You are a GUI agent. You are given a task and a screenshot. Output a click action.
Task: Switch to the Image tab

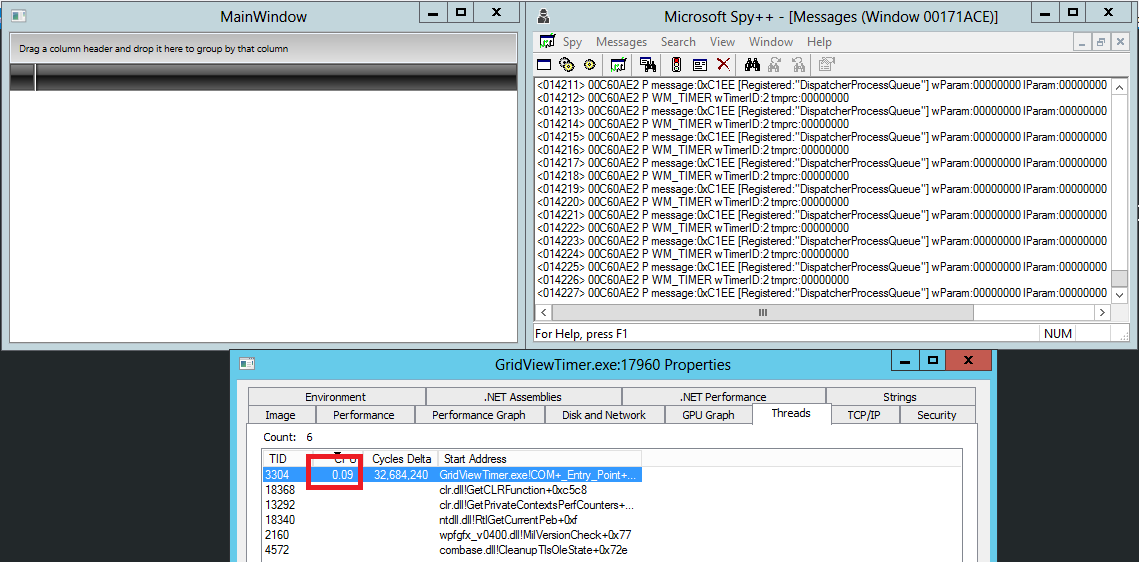click(280, 415)
